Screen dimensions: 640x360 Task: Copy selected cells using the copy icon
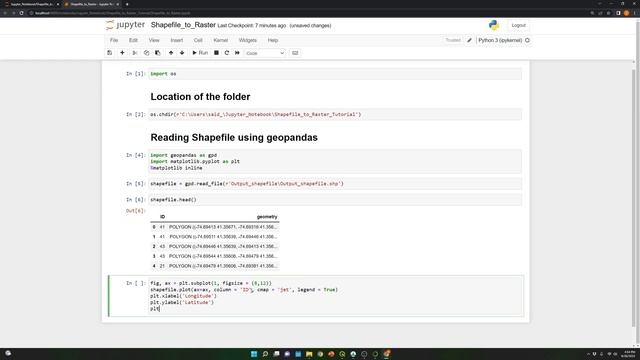[146, 53]
